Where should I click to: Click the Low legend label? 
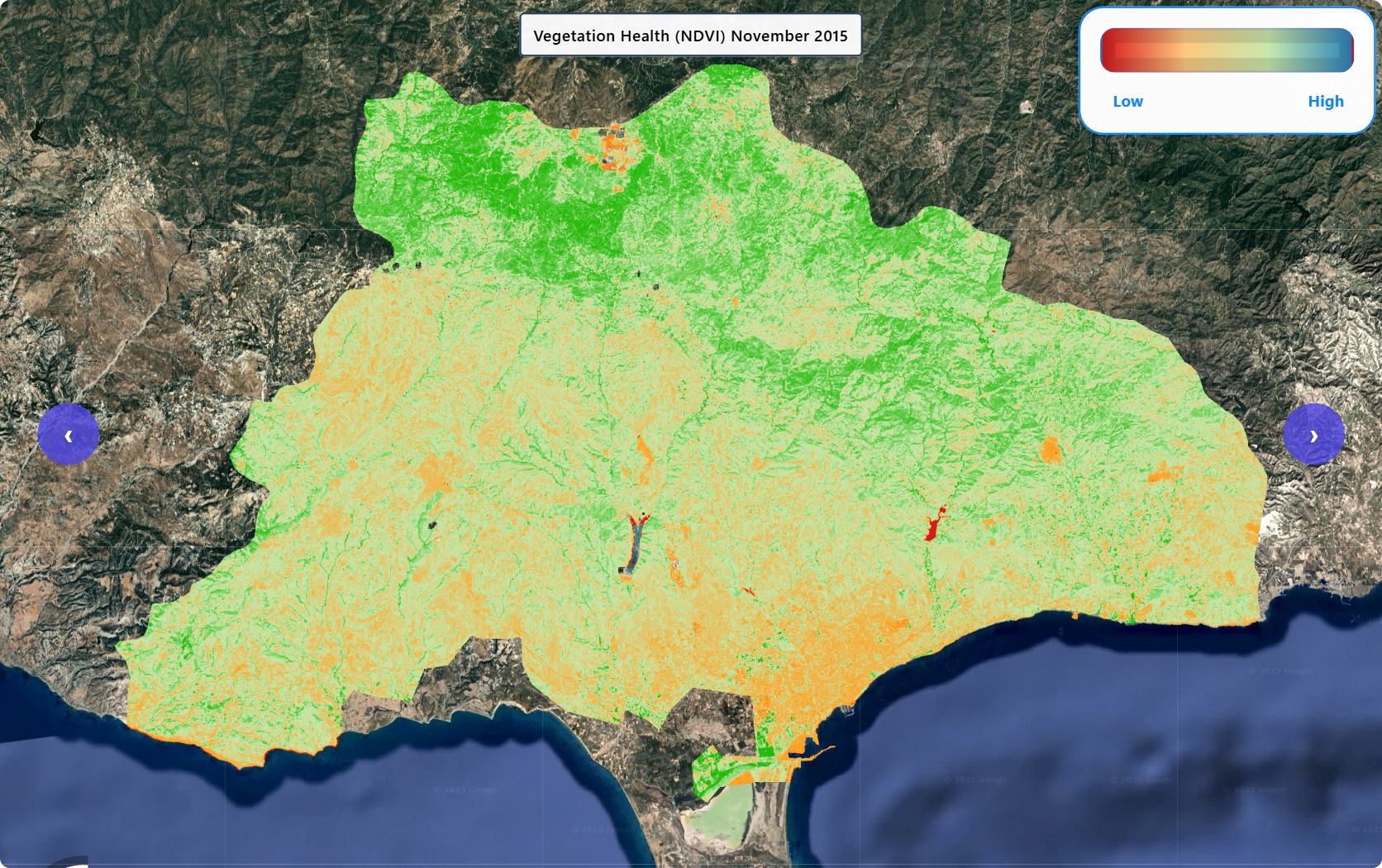(1127, 102)
